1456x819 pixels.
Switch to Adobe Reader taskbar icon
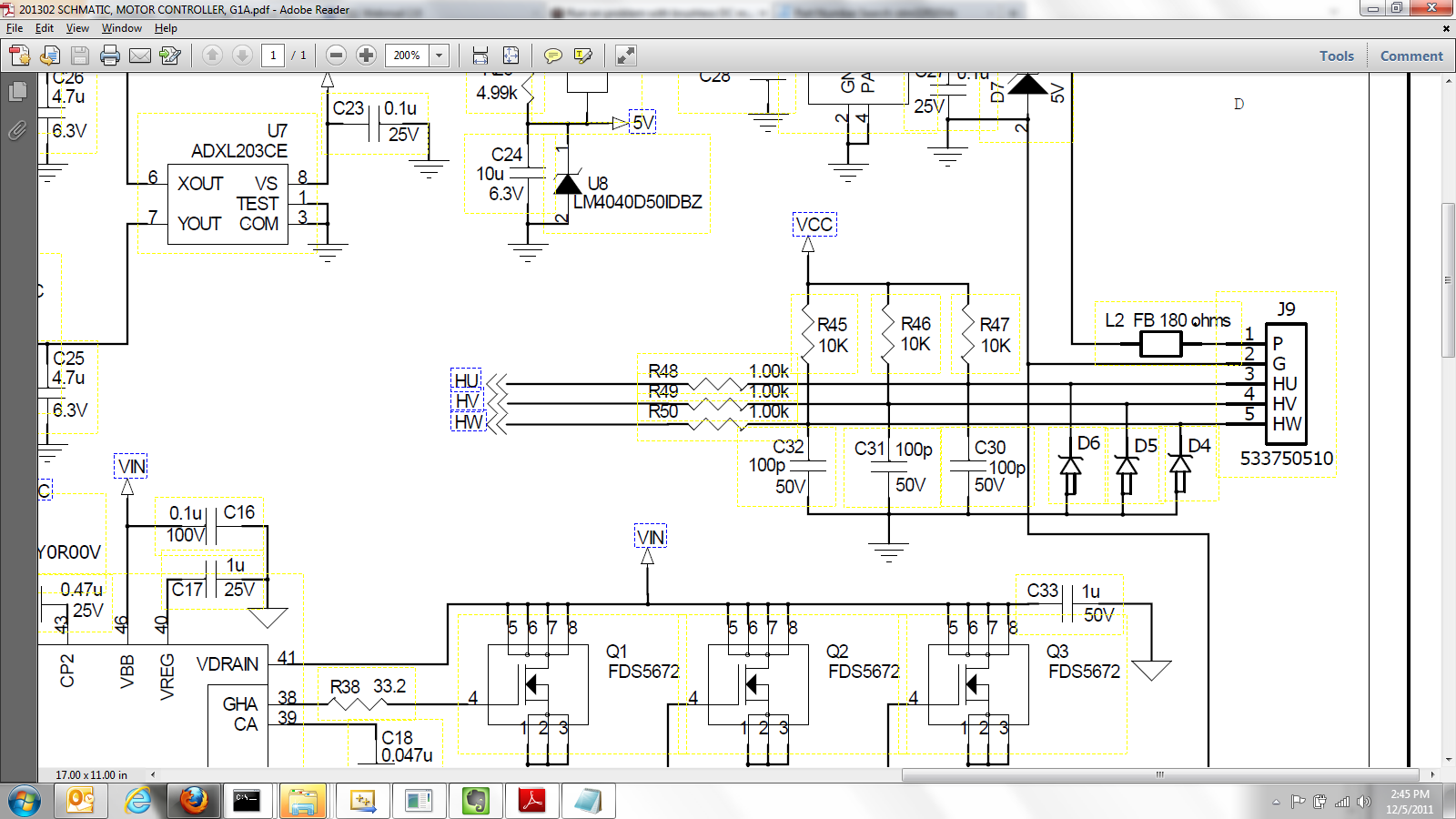click(531, 802)
